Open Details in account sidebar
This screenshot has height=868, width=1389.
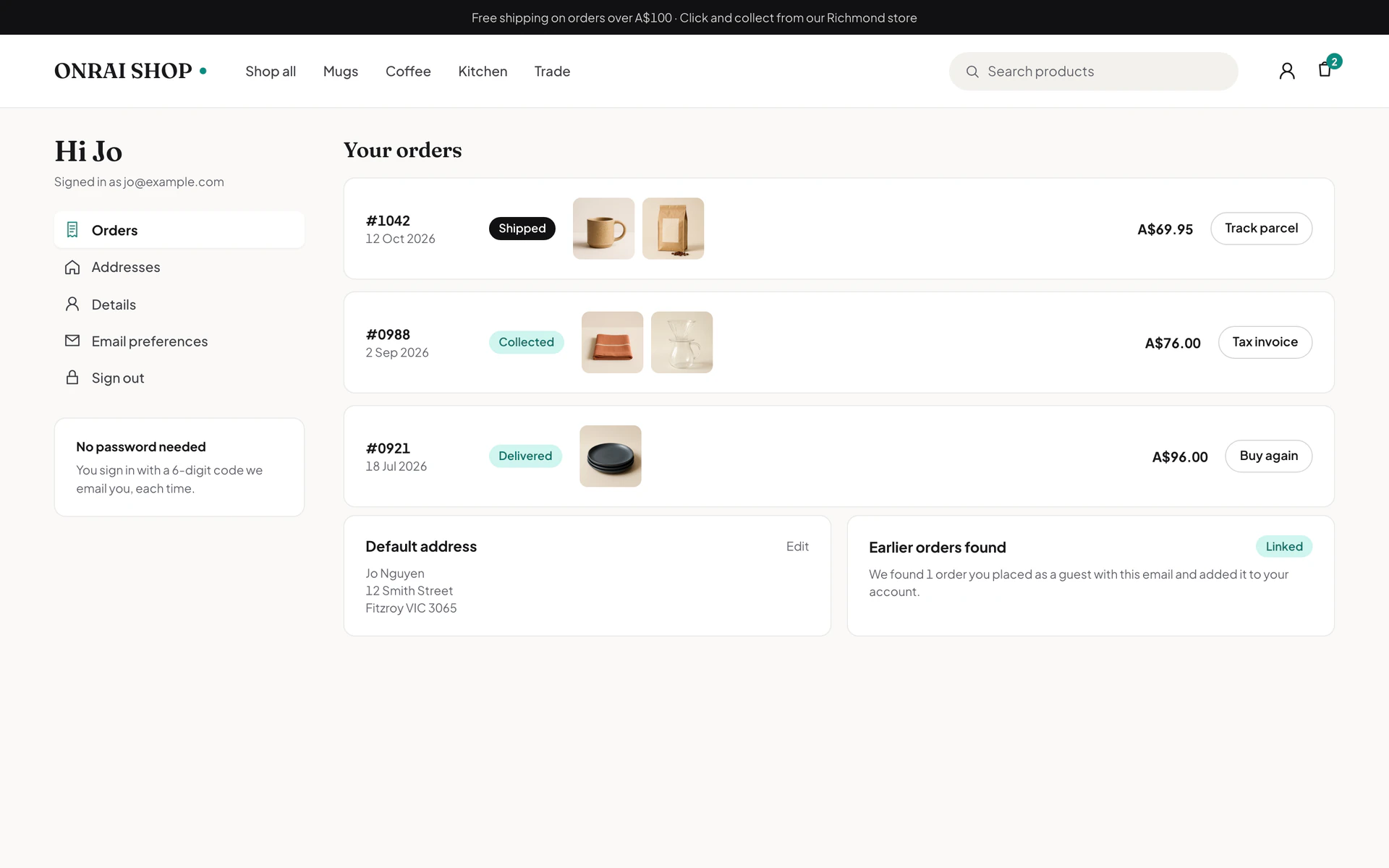point(179,305)
